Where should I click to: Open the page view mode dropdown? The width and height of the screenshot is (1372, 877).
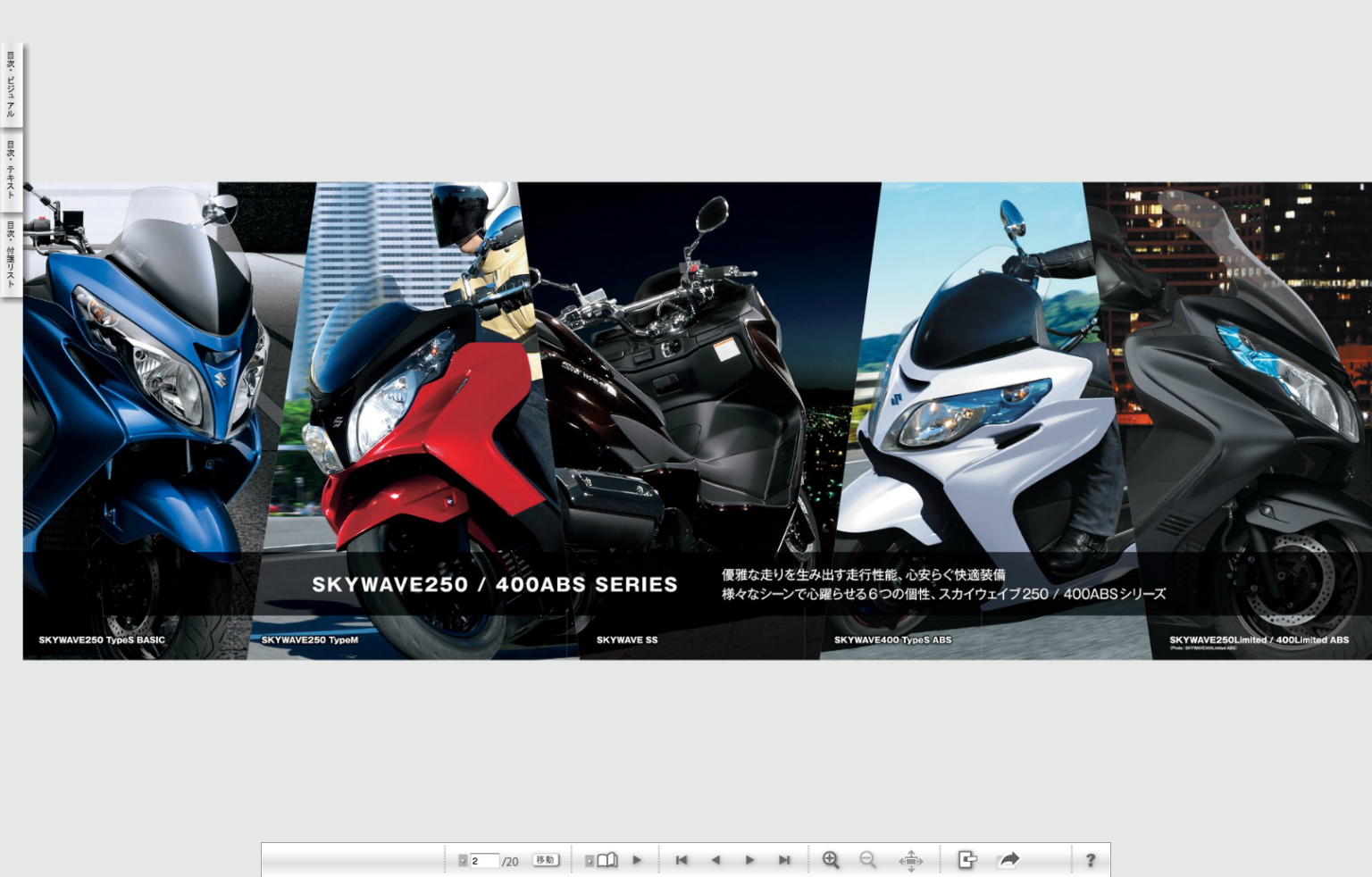[x=590, y=860]
